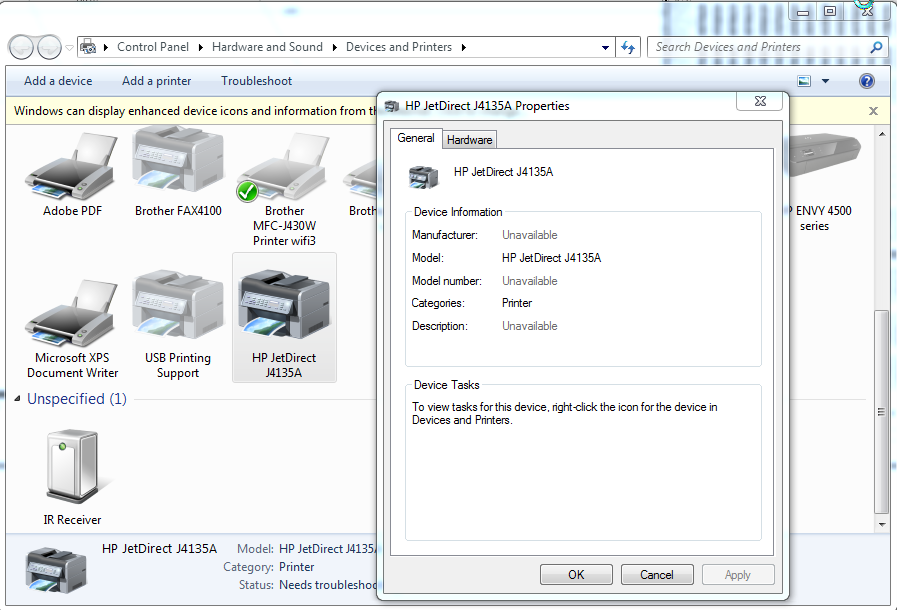Screen dimensions: 897x610
Task: Click printer icon in Properties dialog title
Action: (x=392, y=106)
